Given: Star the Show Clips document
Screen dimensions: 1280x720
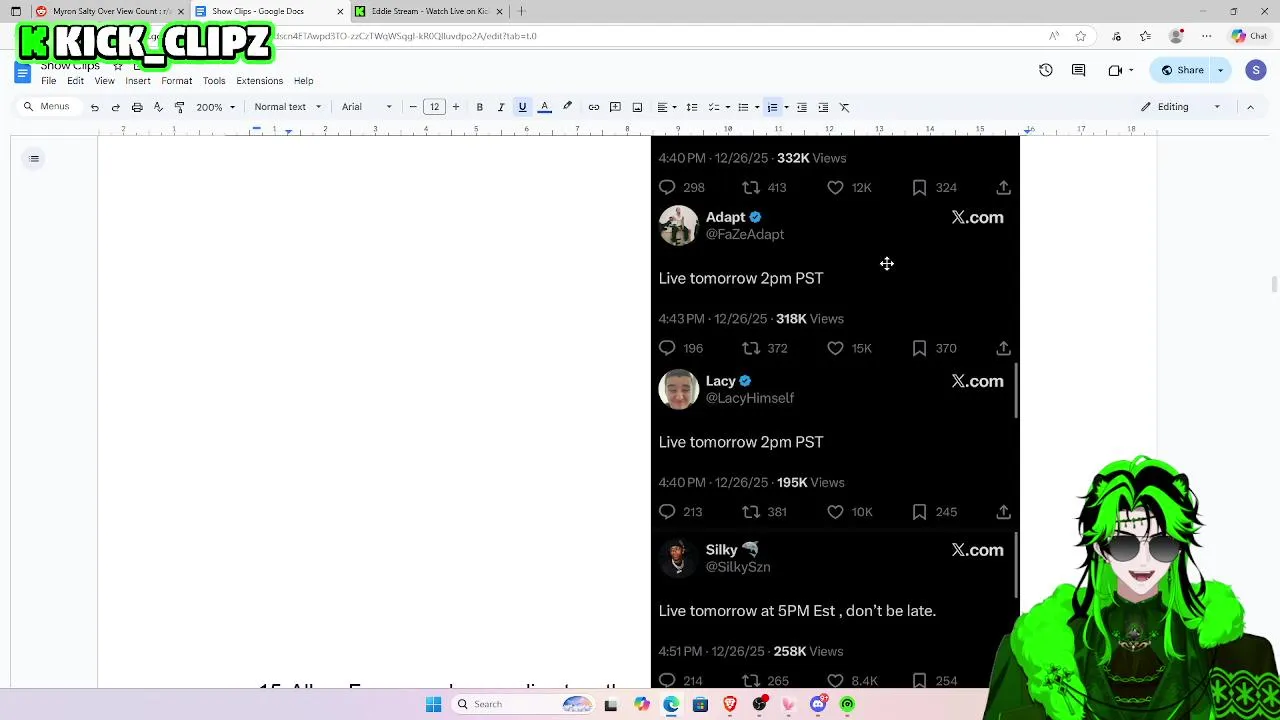Looking at the screenshot, I should point(118,66).
